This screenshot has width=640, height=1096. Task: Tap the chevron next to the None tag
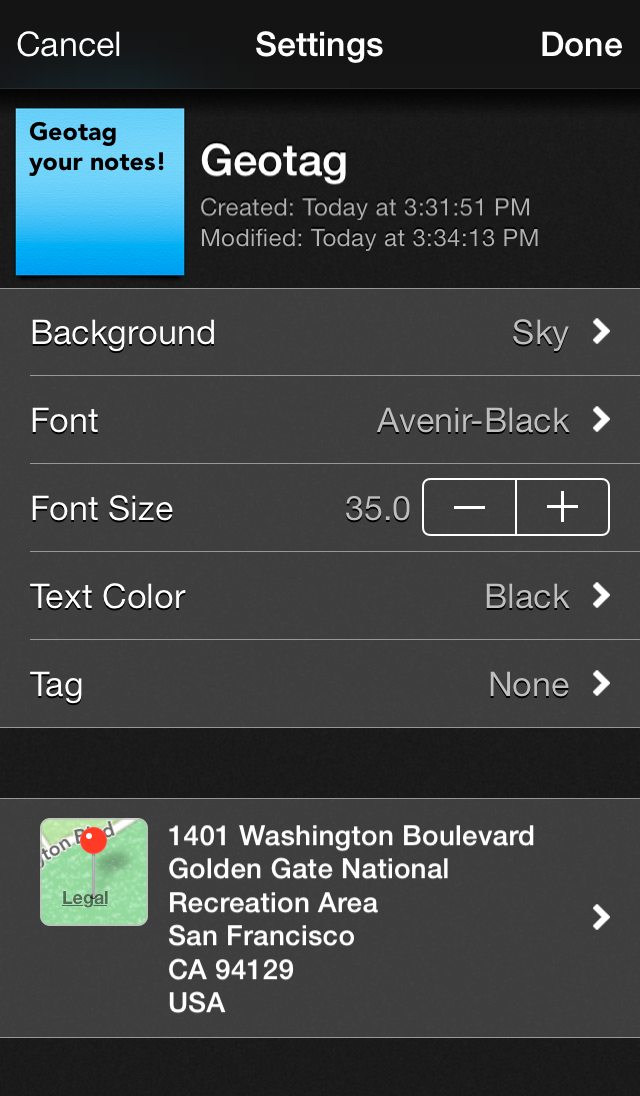[601, 684]
